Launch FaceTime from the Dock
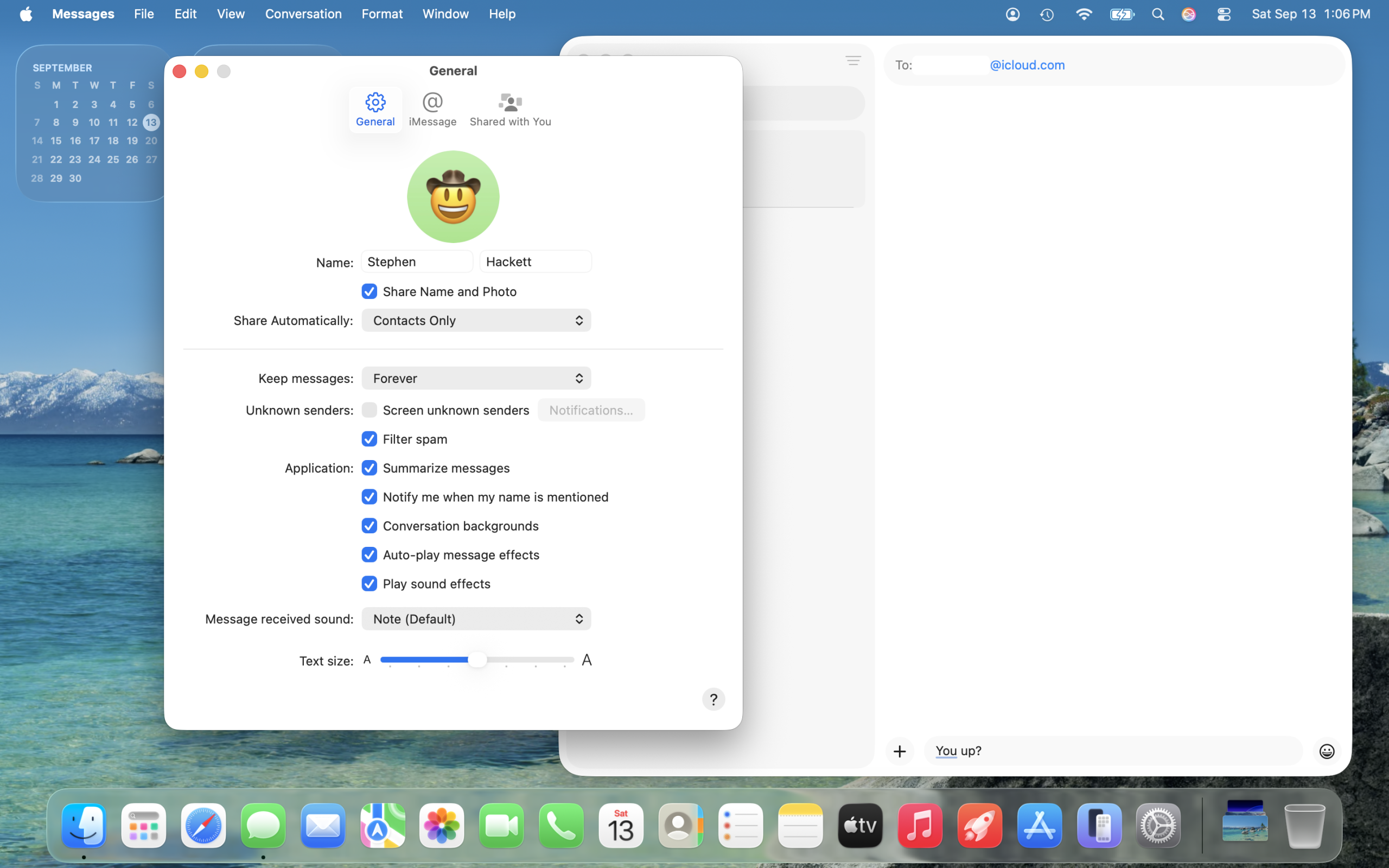Image resolution: width=1389 pixels, height=868 pixels. pyautogui.click(x=501, y=826)
